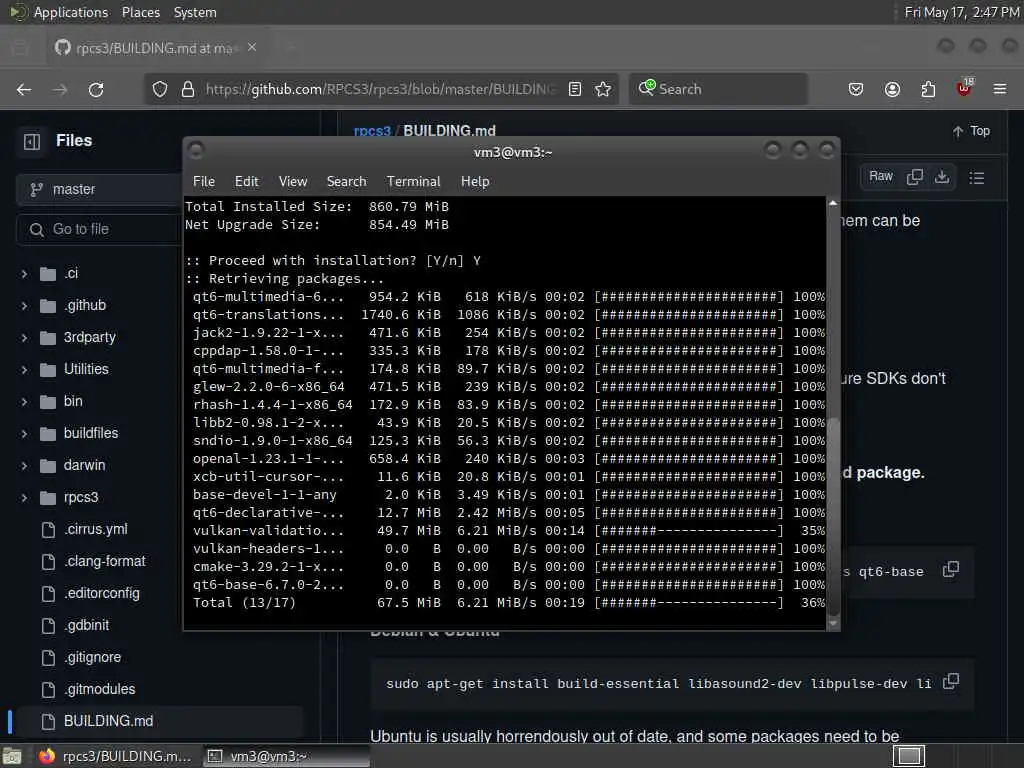Copy the apt-get install command
1024x768 pixels.
(x=951, y=682)
